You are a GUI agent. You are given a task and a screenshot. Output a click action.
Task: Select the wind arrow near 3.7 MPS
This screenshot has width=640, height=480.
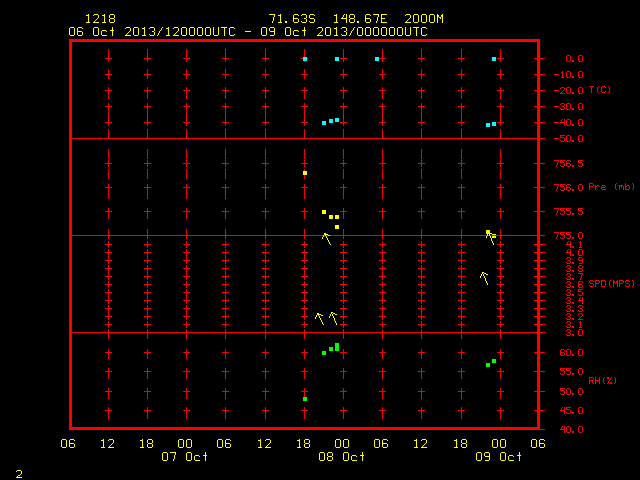484,278
